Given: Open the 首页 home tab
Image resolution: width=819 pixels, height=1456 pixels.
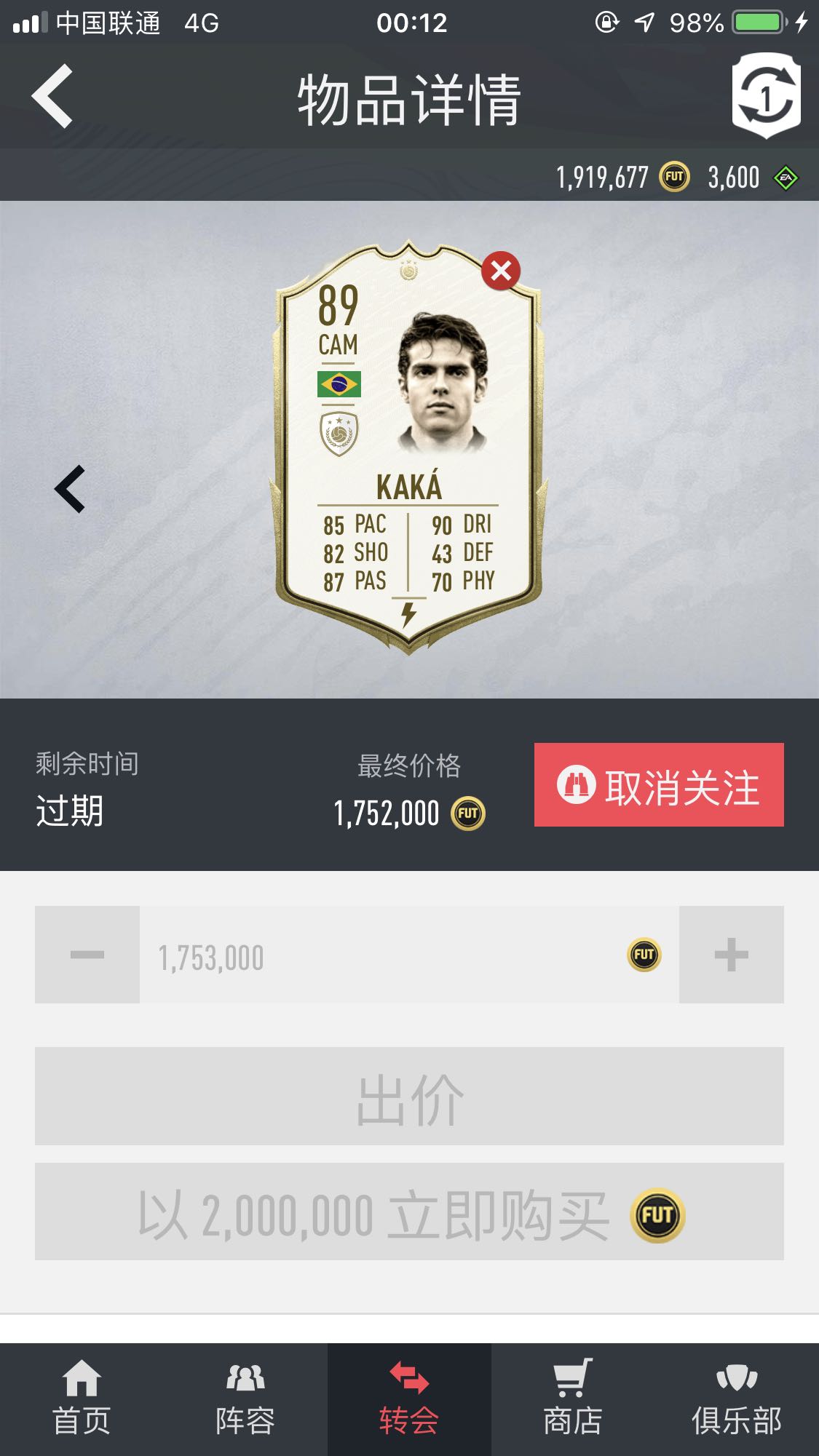Looking at the screenshot, I should (82, 1399).
